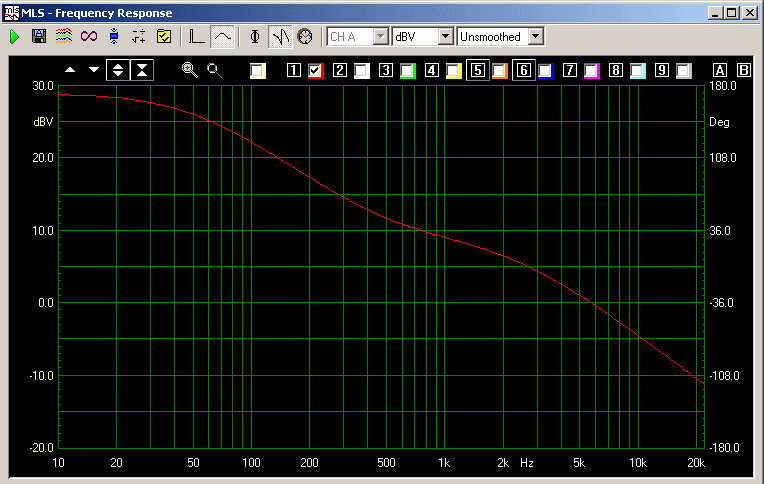This screenshot has width=764, height=484.
Task: Click the A marker button
Action: pyautogui.click(x=720, y=70)
